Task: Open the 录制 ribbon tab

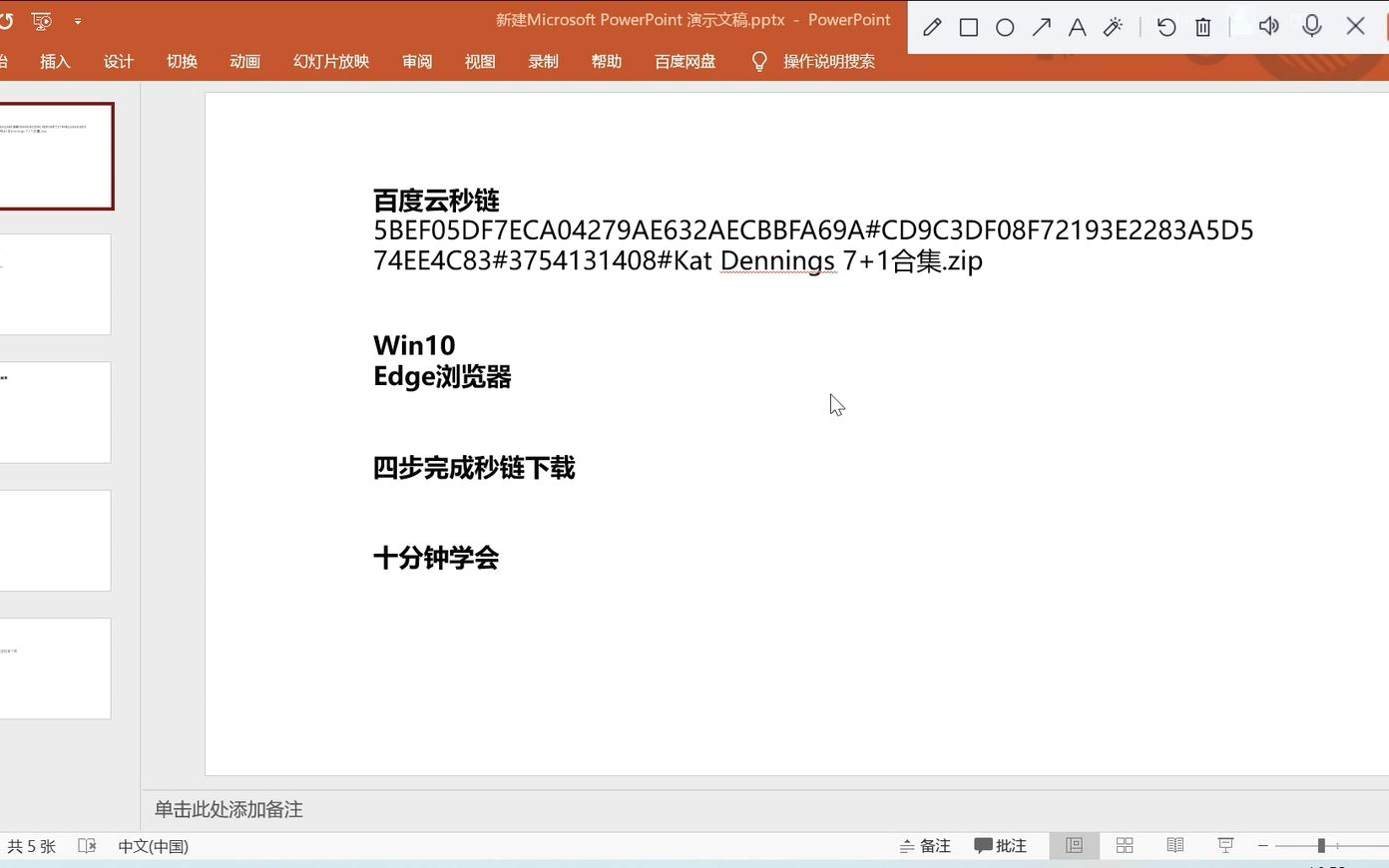Action: (543, 62)
